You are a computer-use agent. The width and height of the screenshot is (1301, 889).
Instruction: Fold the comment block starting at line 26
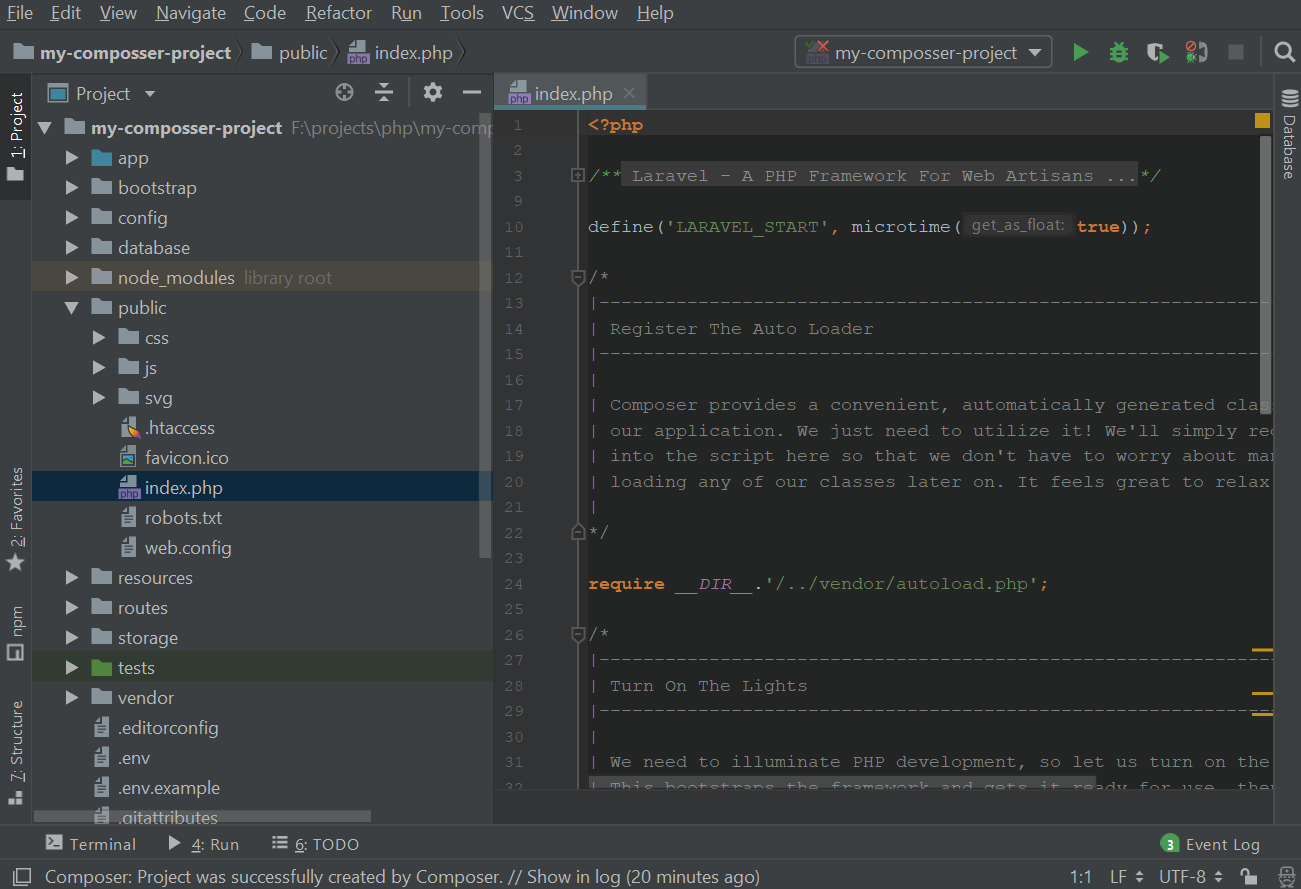[x=577, y=634]
